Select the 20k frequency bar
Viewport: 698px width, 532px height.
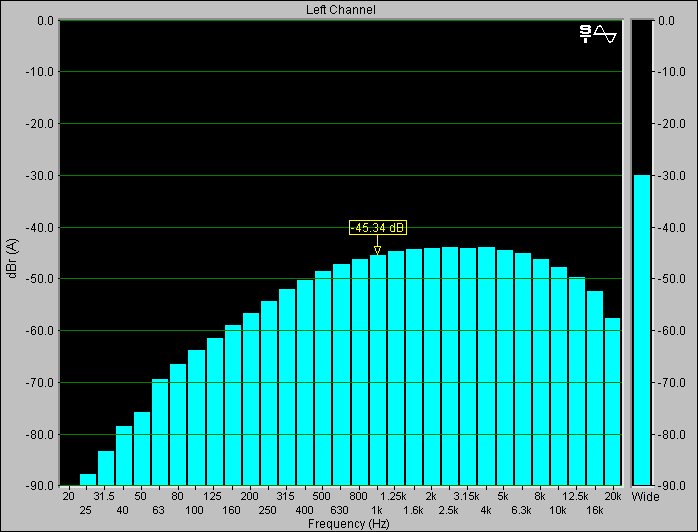612,402
